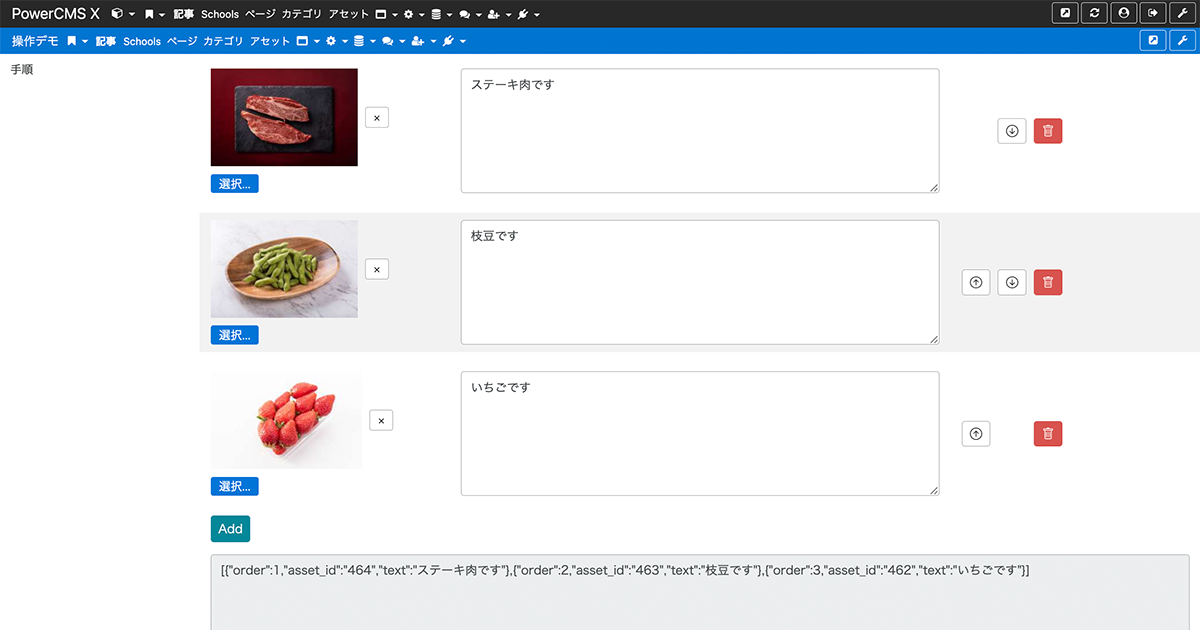Move the 枝豆です row down
Image resolution: width=1200 pixels, height=630 pixels.
tap(1012, 282)
